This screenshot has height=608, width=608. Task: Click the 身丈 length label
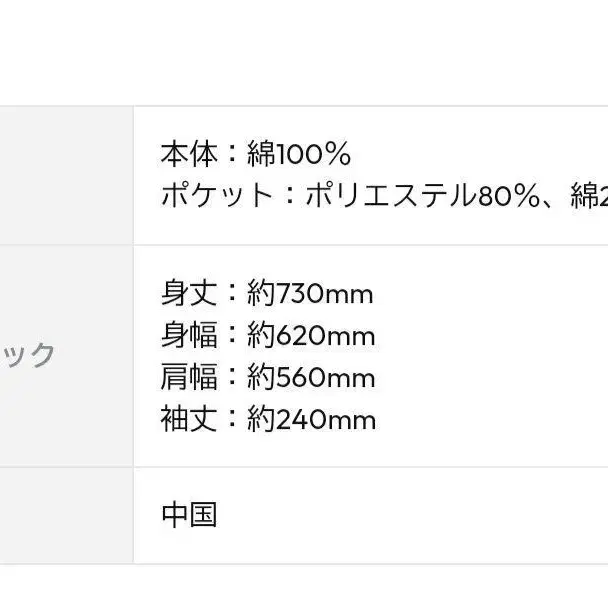(x=189, y=293)
